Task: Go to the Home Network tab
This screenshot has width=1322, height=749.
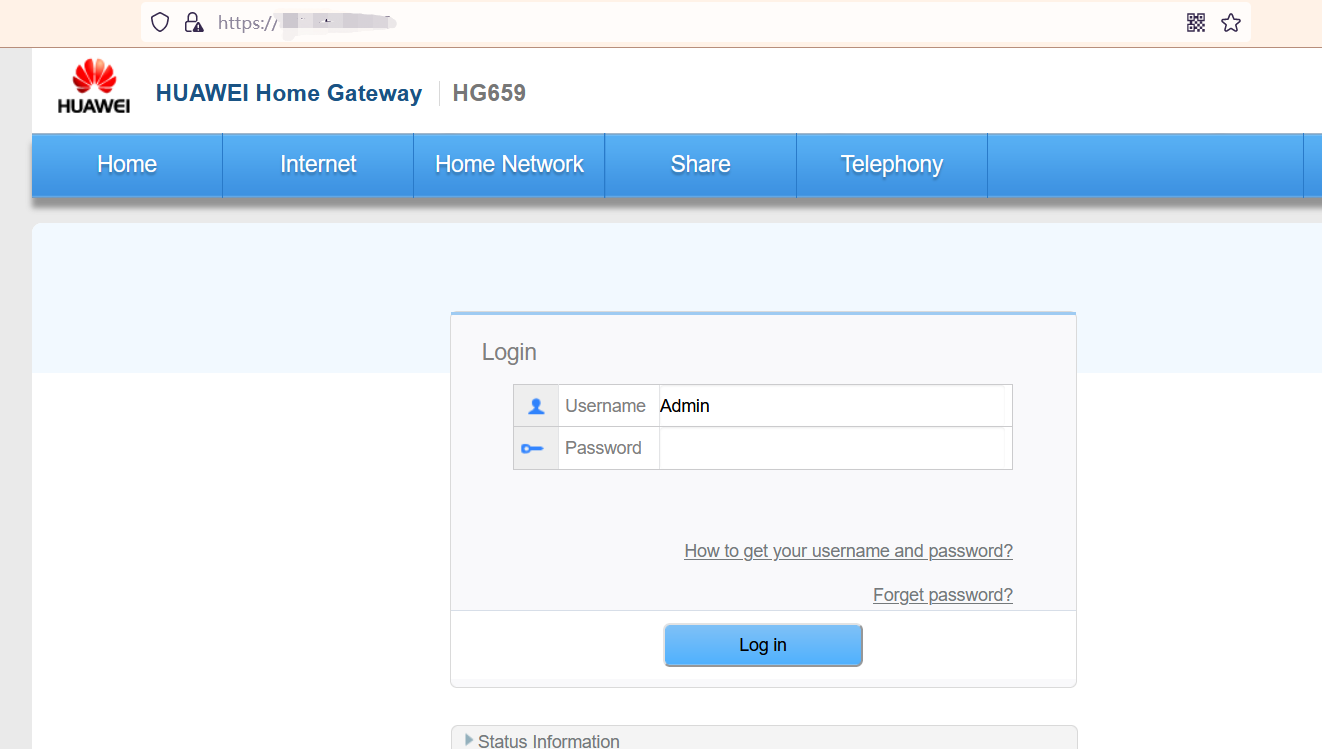Action: (x=509, y=164)
